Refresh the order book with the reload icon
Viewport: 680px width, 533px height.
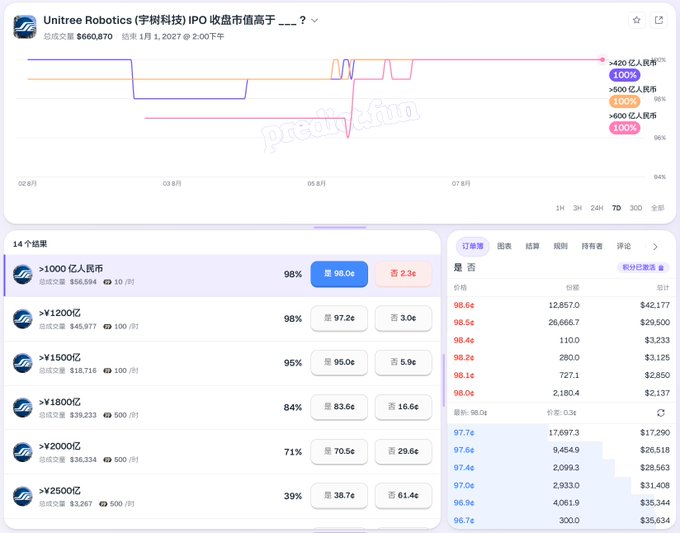tap(660, 413)
